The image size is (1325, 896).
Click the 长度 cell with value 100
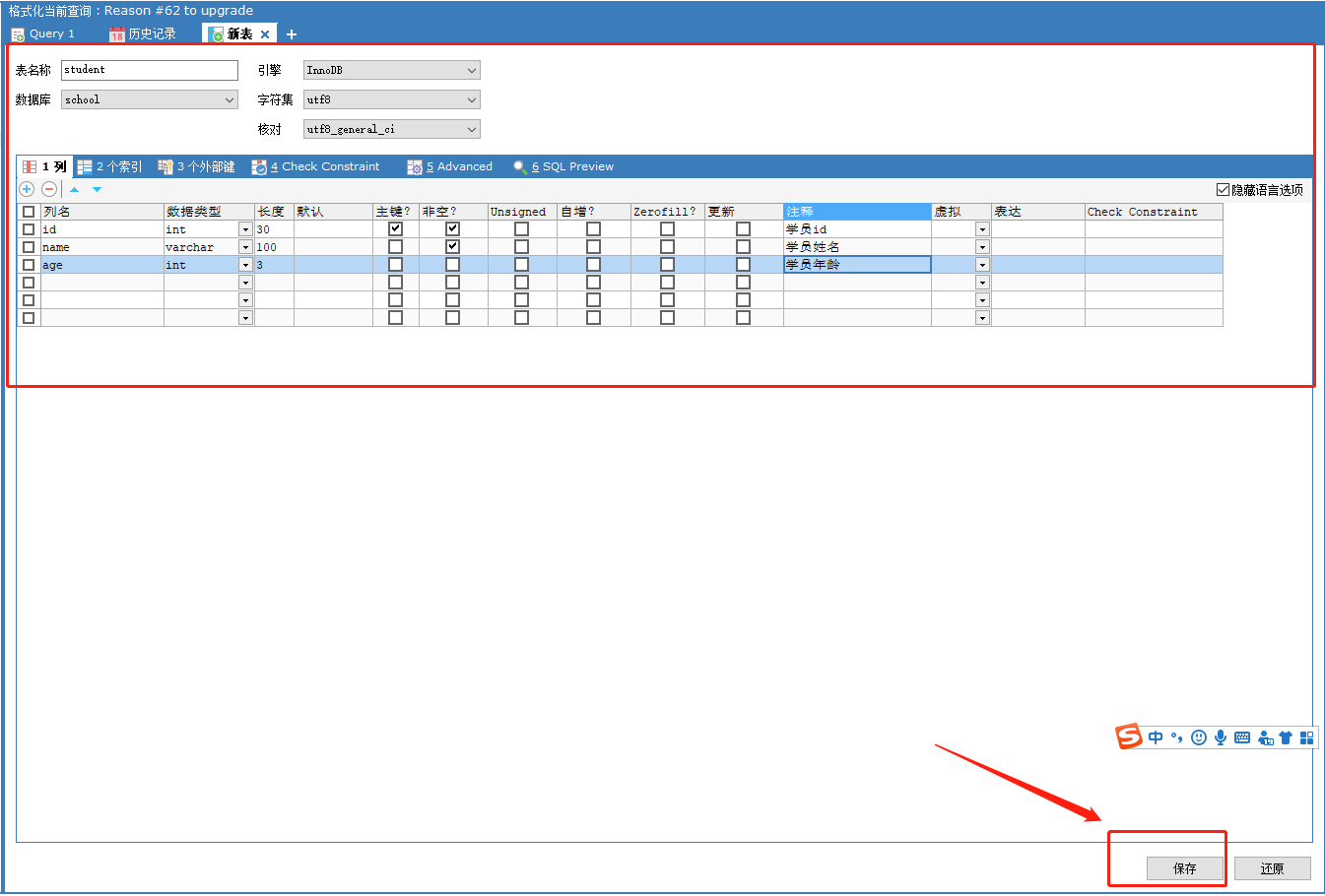(274, 247)
